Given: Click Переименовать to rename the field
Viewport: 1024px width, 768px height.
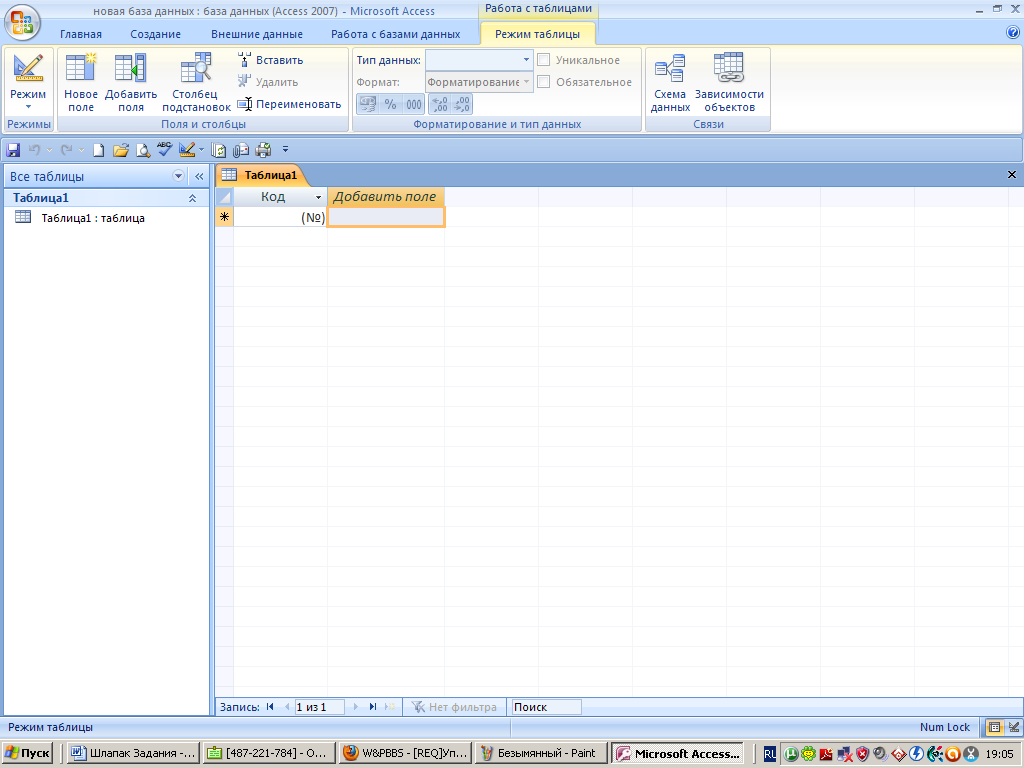Looking at the screenshot, I should coord(289,104).
